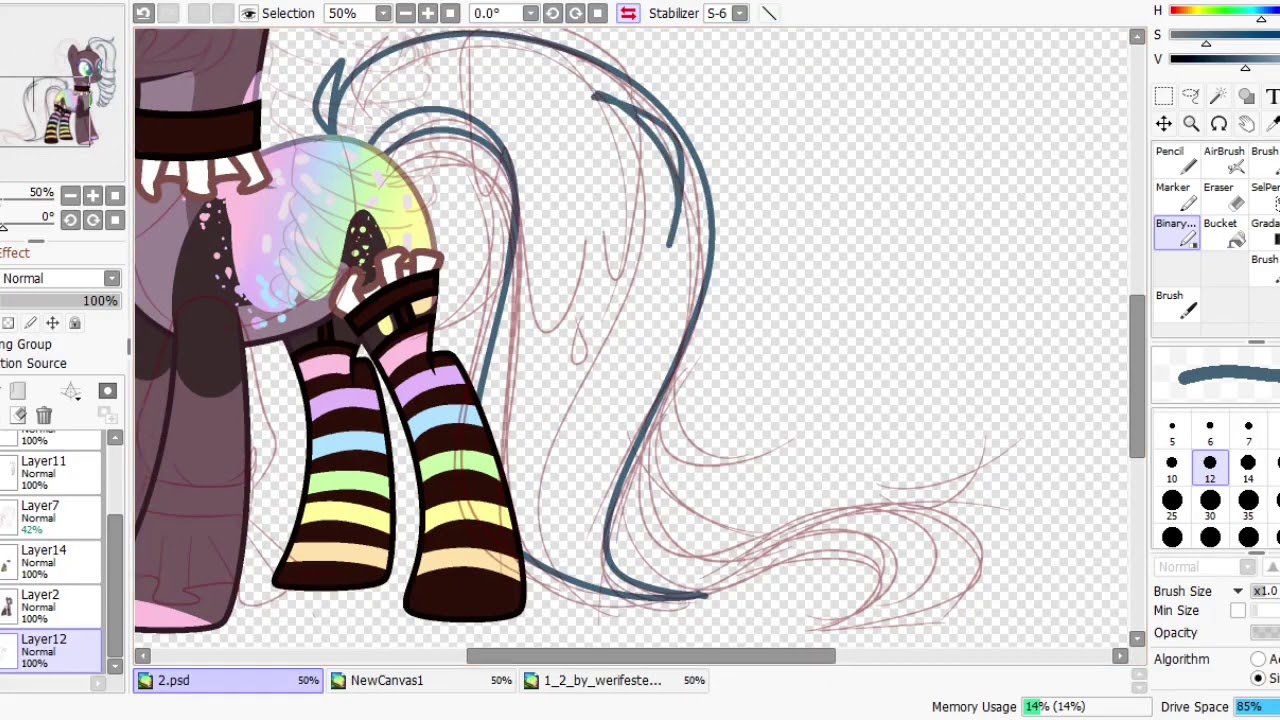Switch to the 1_2_by_werifeste tab

[615, 680]
